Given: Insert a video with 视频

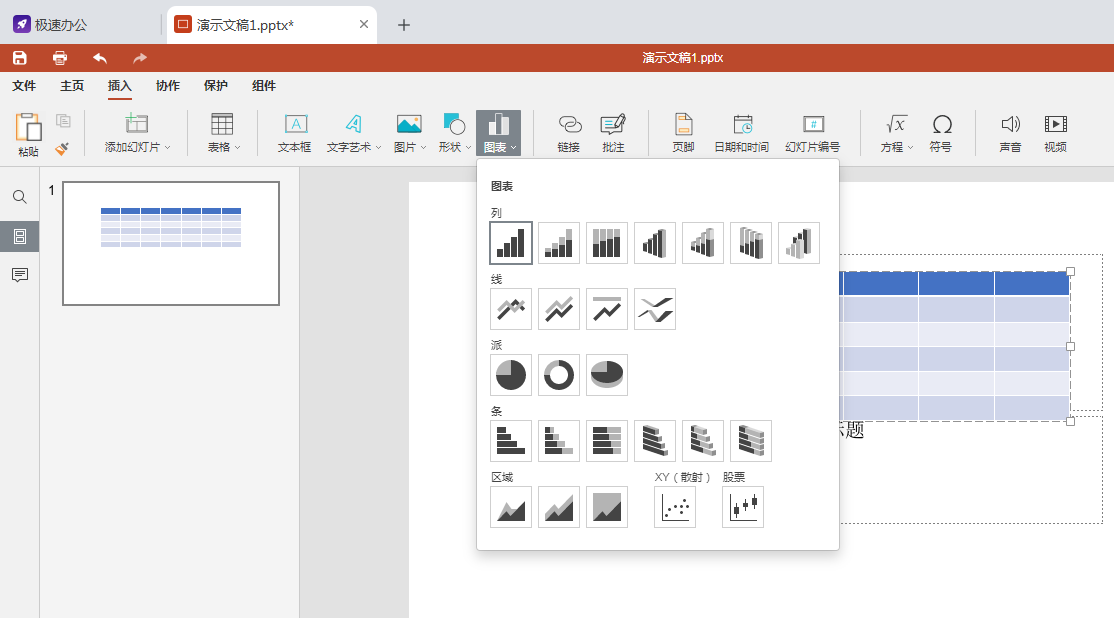Looking at the screenshot, I should tap(1056, 133).
